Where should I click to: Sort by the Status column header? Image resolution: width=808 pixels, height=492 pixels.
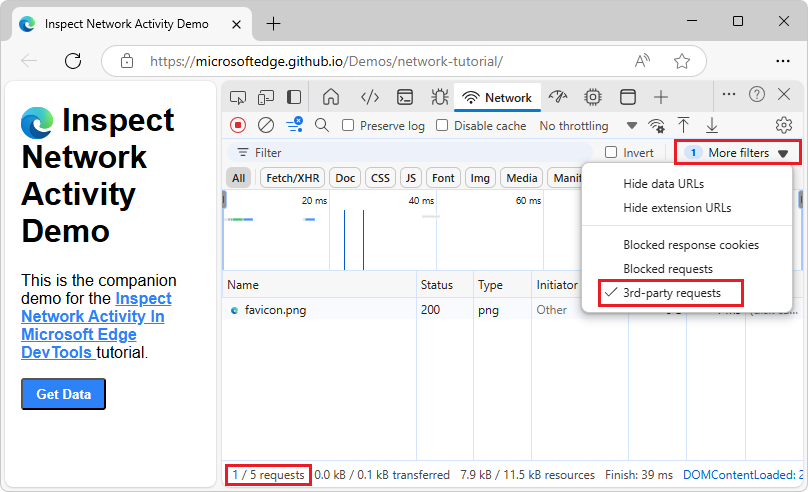click(x=445, y=285)
